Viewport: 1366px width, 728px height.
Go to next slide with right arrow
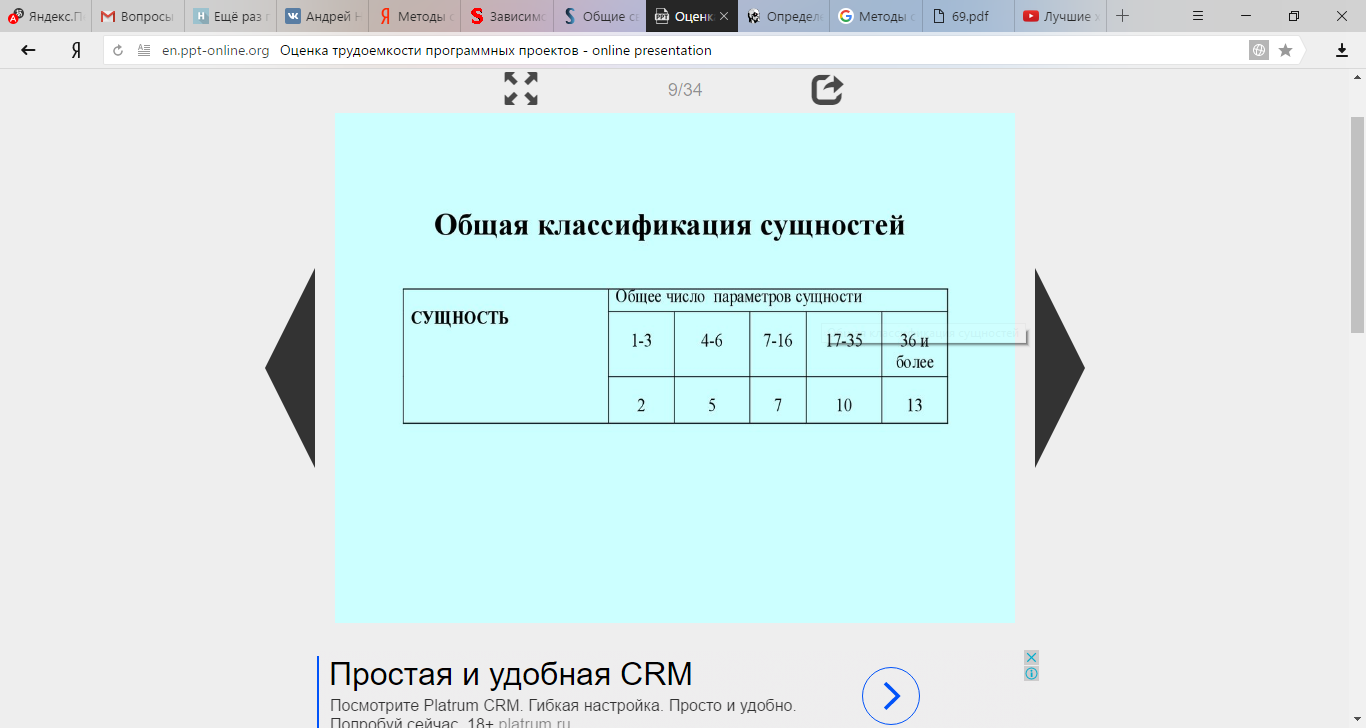(1060, 368)
